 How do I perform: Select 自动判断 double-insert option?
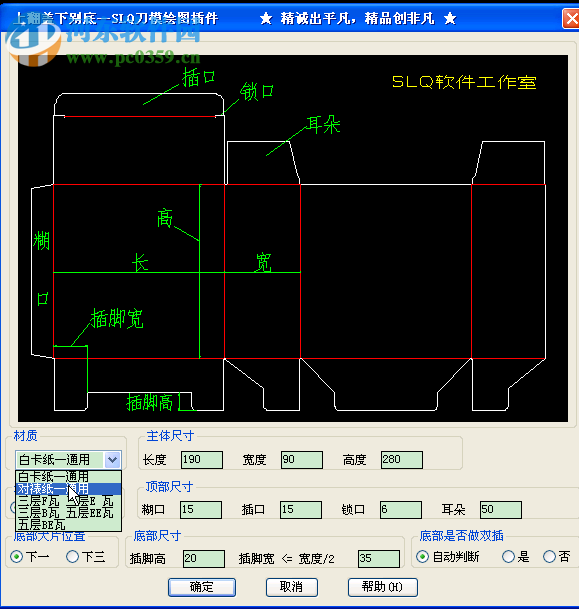422,557
